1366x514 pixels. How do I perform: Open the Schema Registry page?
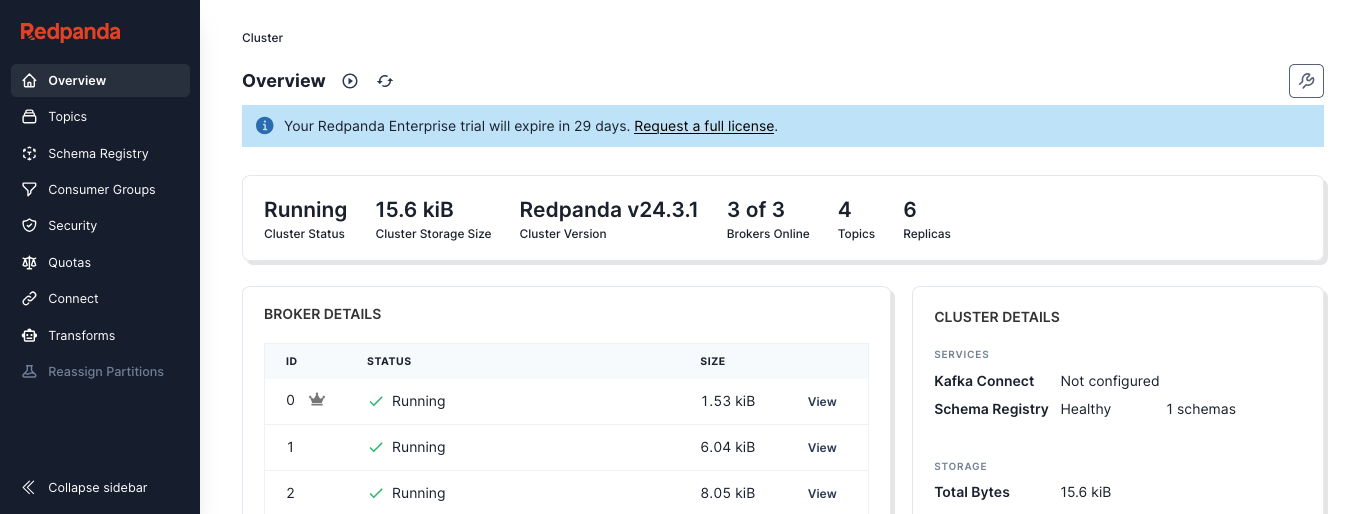click(x=100, y=154)
